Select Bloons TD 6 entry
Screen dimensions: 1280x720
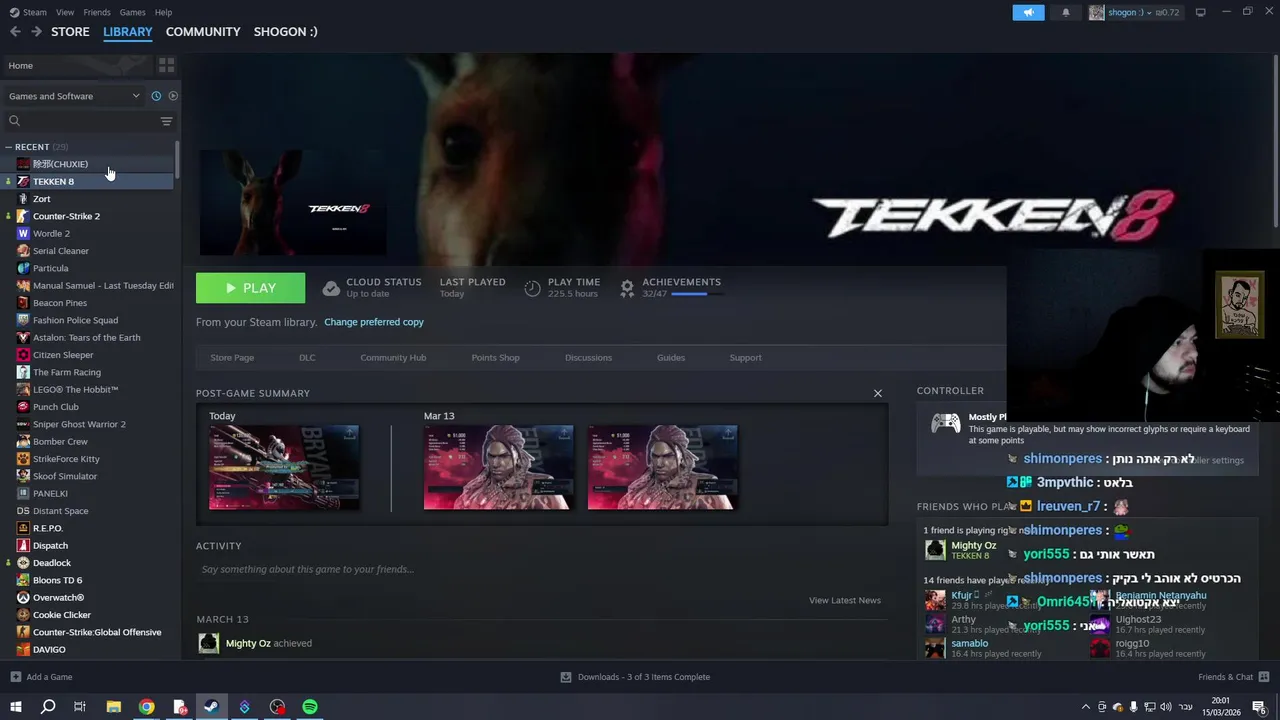[88, 580]
